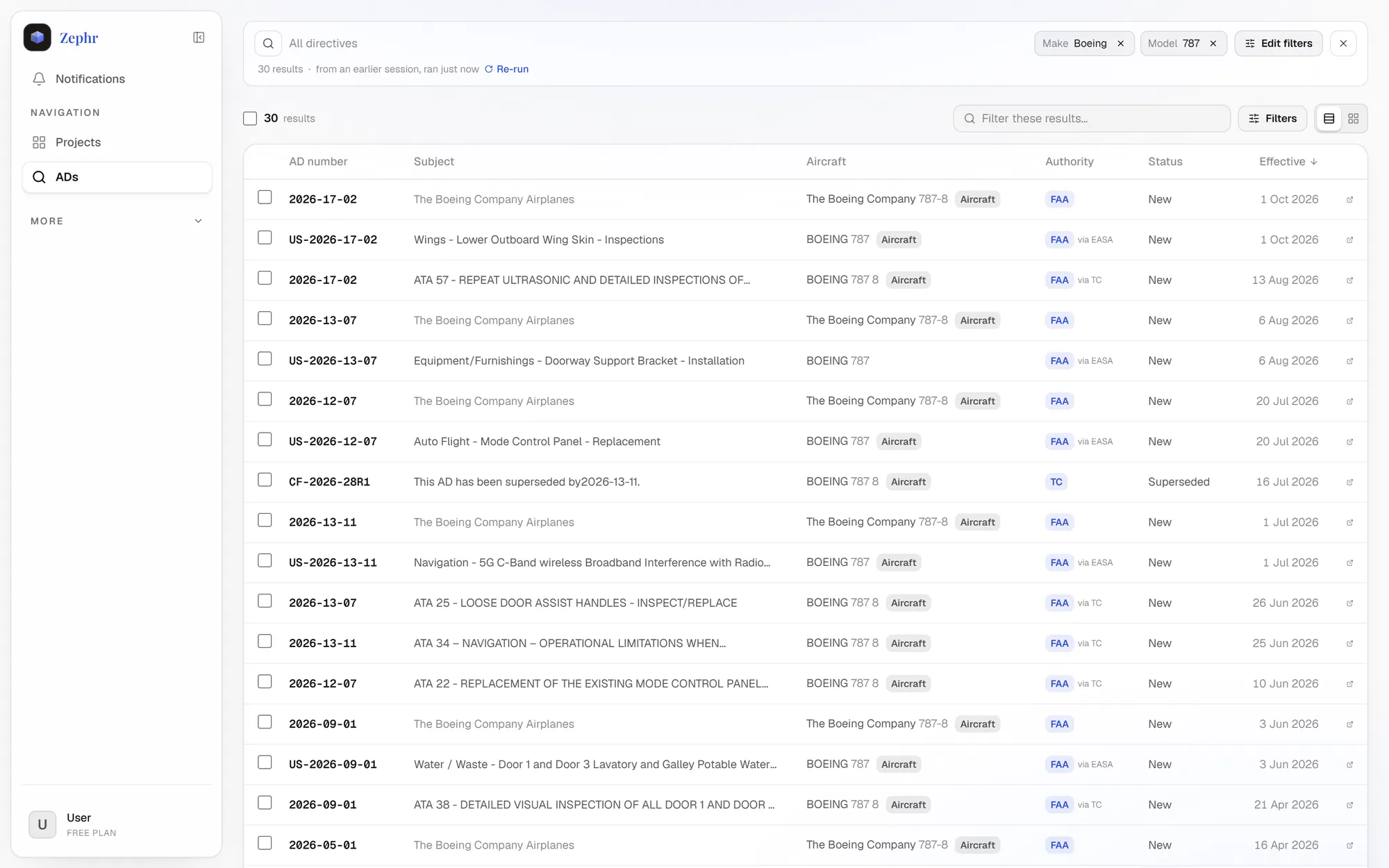Click the TC authority badge on CF-2026-28R1

point(1056,482)
